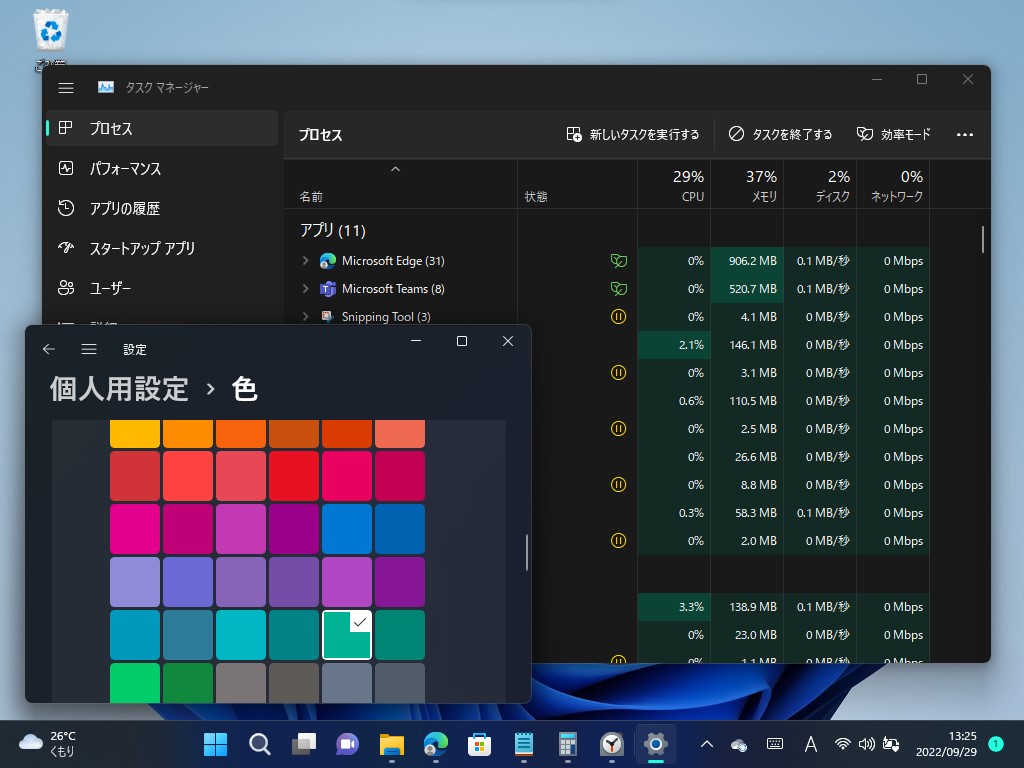Open ユーザー page in Task Manager
This screenshot has height=768, width=1024.
pyautogui.click(x=162, y=288)
